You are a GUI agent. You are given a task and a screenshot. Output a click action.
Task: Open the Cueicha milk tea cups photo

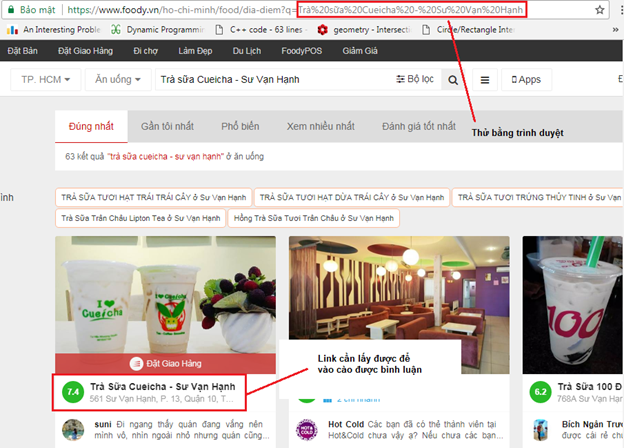coord(165,294)
